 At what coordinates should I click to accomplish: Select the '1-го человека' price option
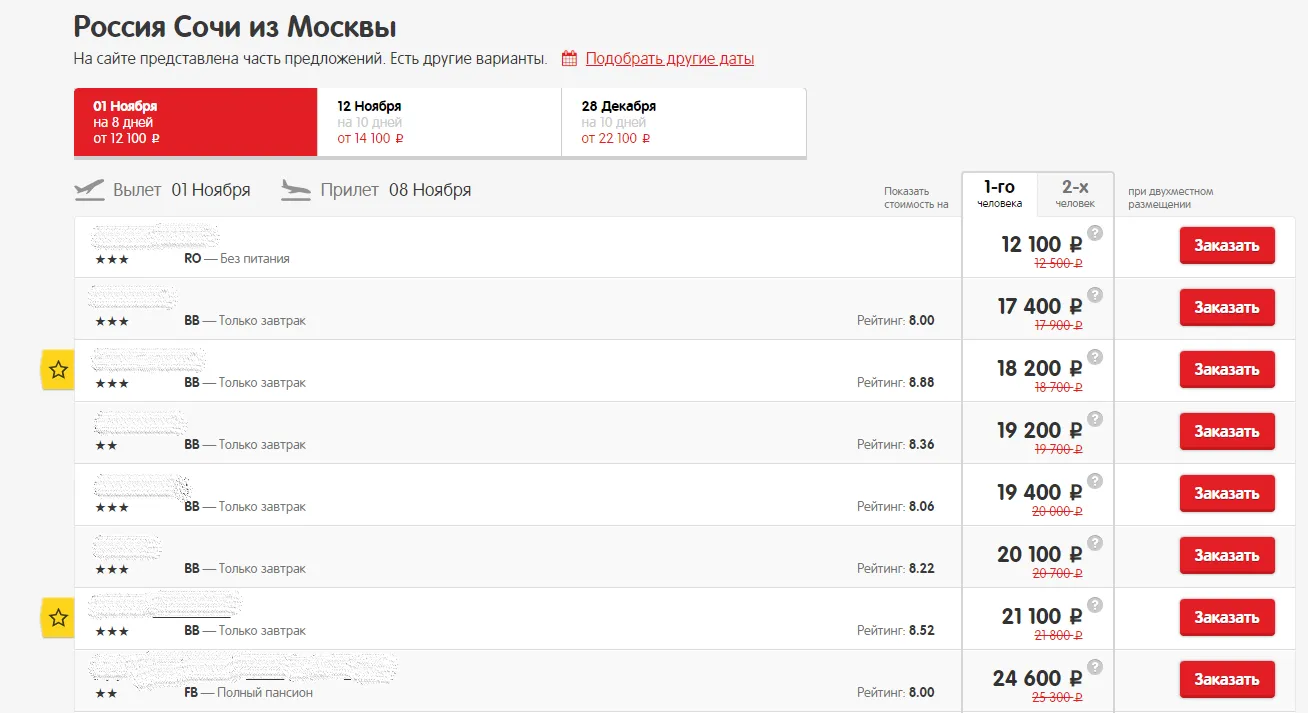pos(999,193)
